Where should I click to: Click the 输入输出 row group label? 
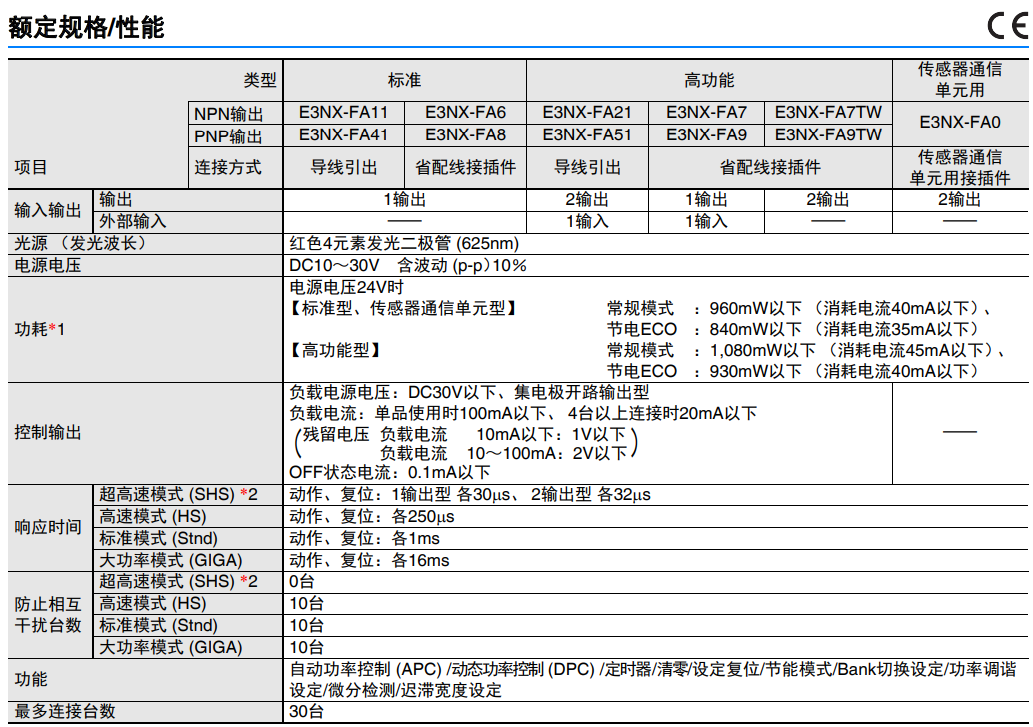[x=48, y=210]
